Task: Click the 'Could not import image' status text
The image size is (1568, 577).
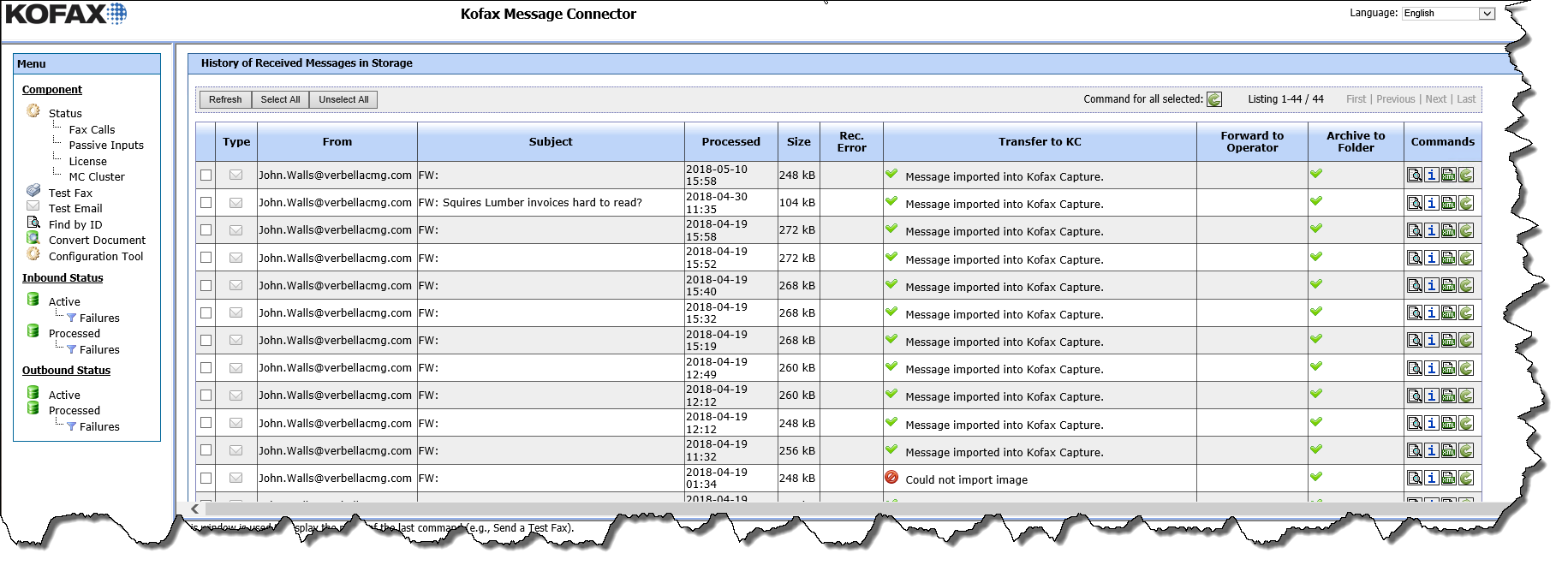Action: click(x=966, y=480)
